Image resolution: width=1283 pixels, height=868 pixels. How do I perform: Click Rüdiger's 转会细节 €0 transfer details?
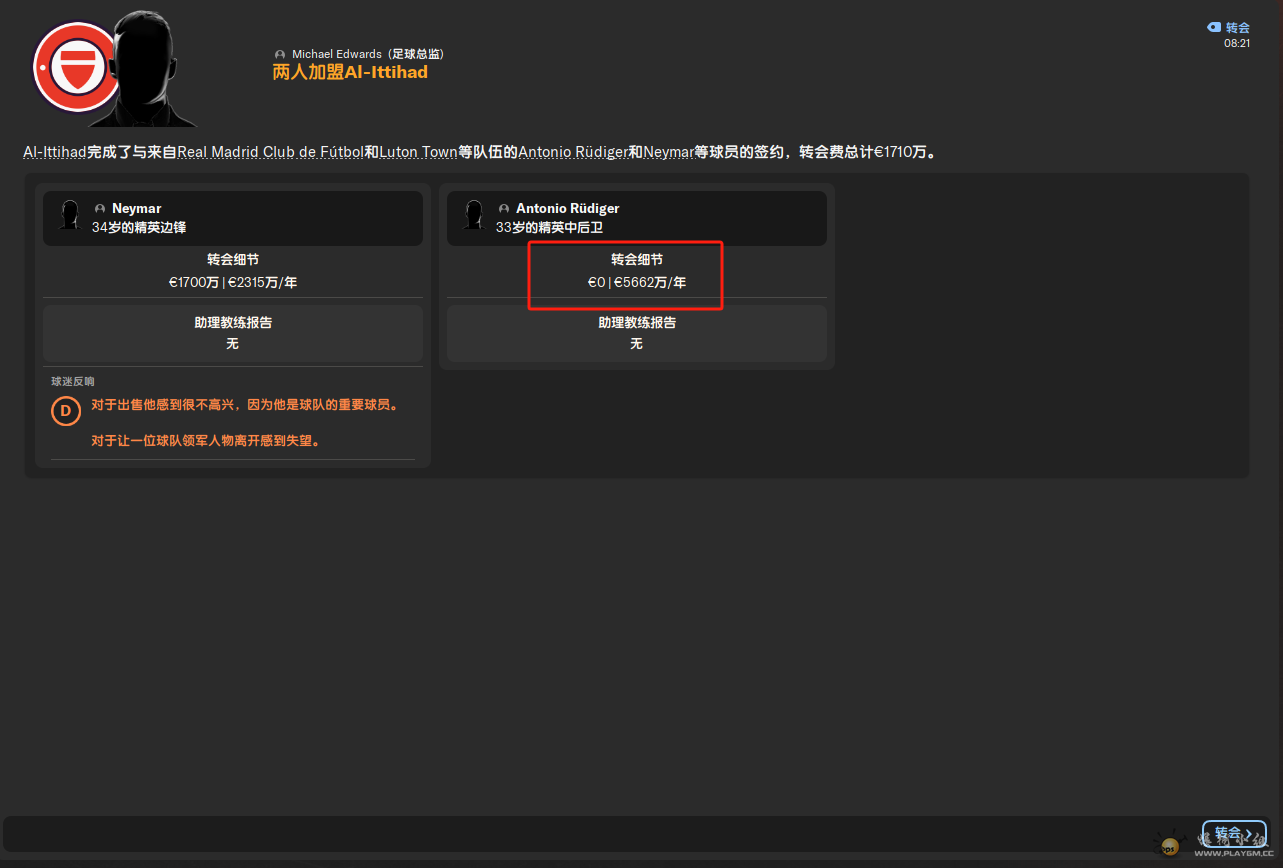pos(636,273)
